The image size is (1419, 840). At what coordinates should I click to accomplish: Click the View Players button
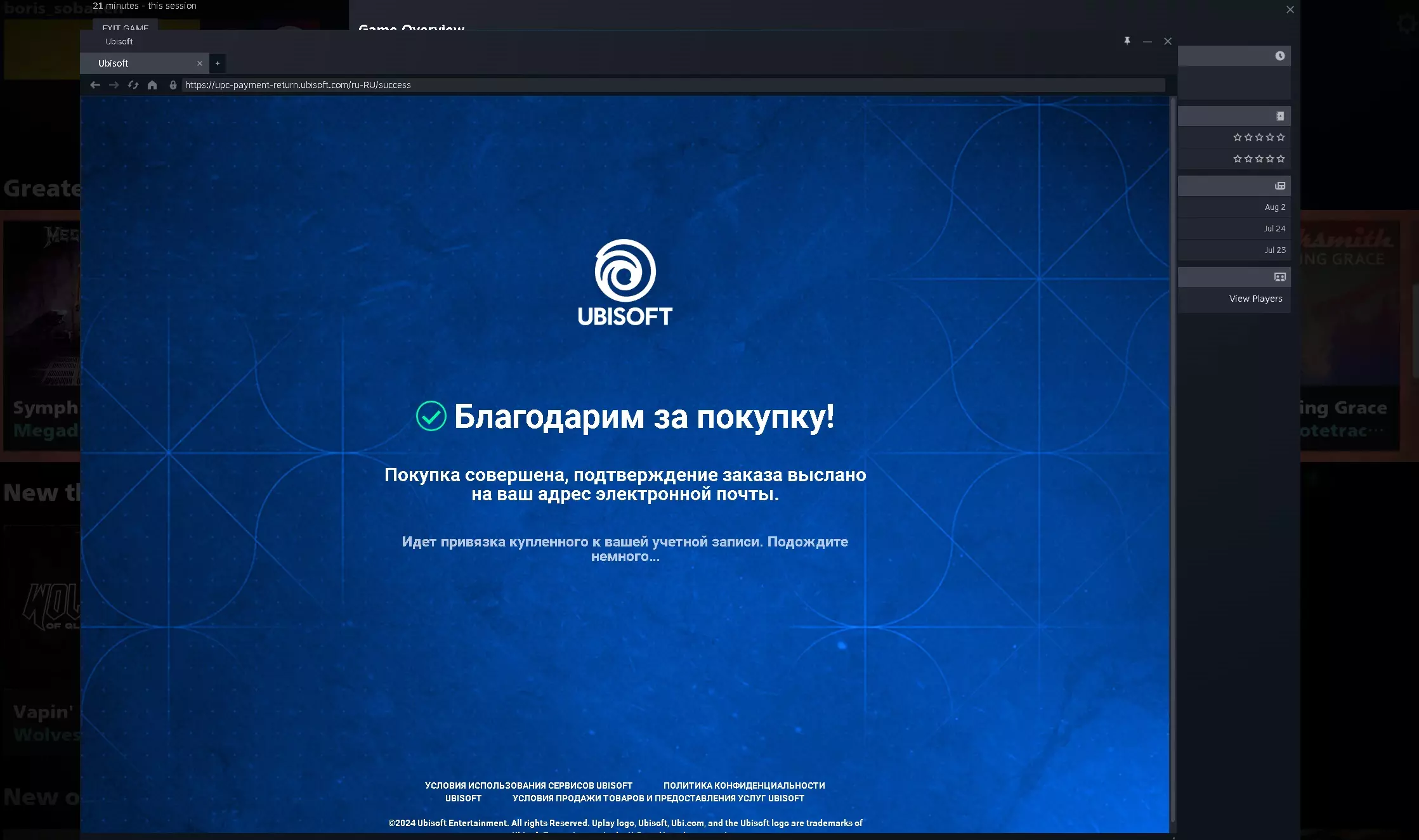[x=1255, y=299]
